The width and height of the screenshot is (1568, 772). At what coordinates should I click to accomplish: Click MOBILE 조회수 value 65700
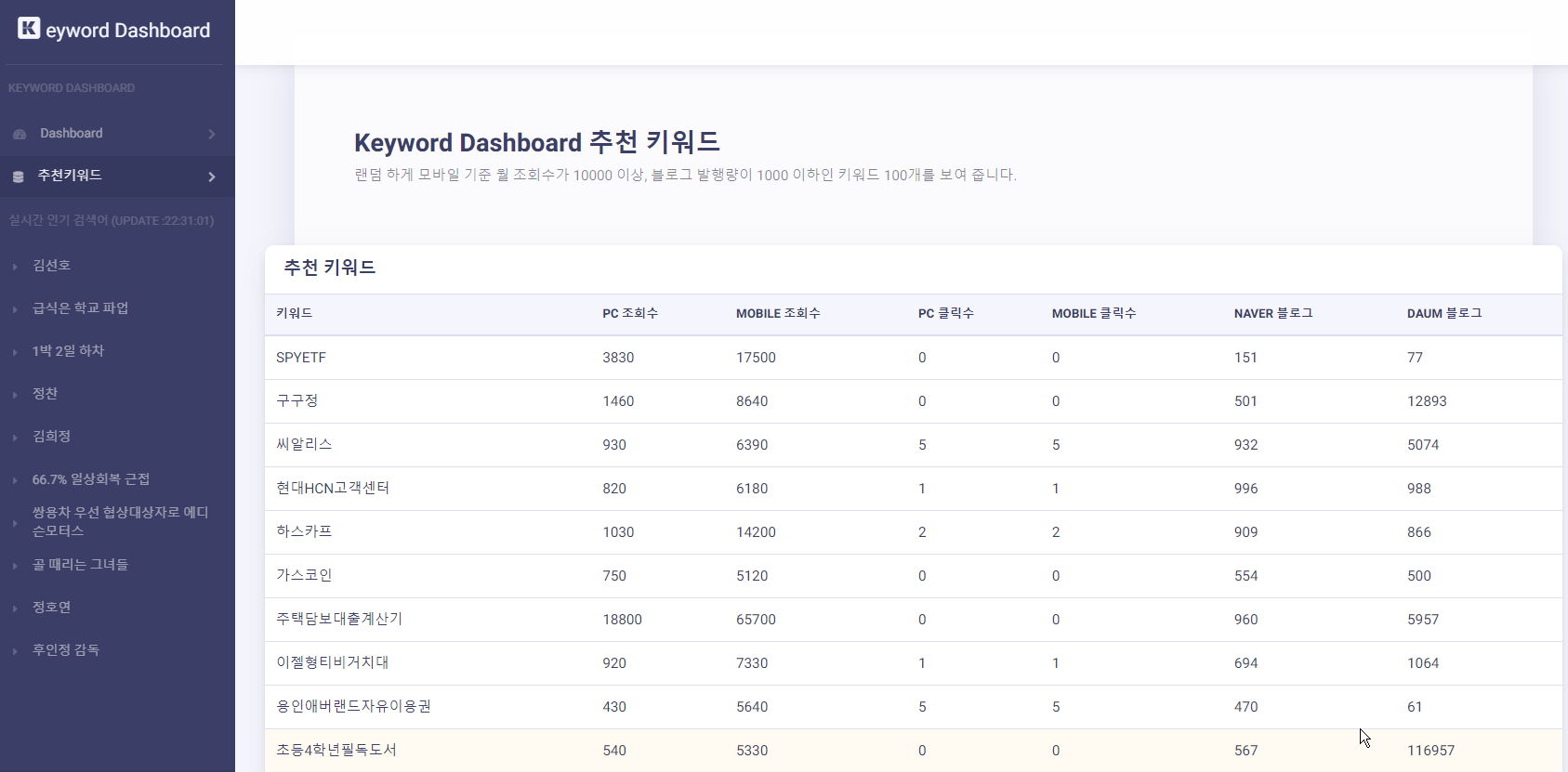point(756,620)
